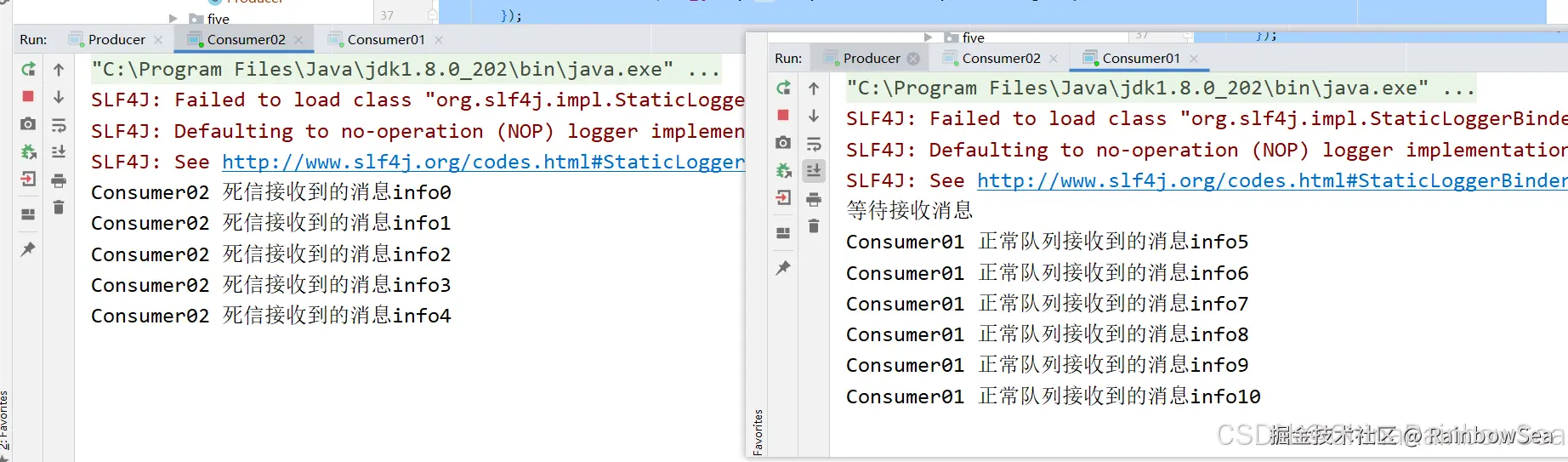Toggle scroll-to-end in the left console
The width and height of the screenshot is (1568, 462).
[59, 151]
